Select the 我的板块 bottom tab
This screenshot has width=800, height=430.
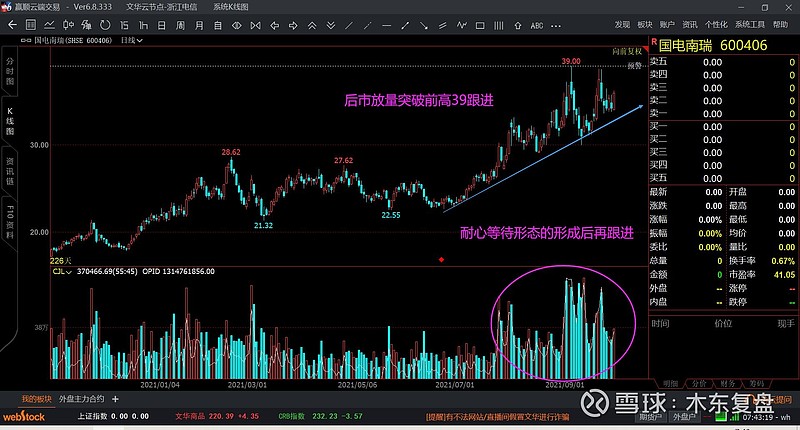(37, 399)
